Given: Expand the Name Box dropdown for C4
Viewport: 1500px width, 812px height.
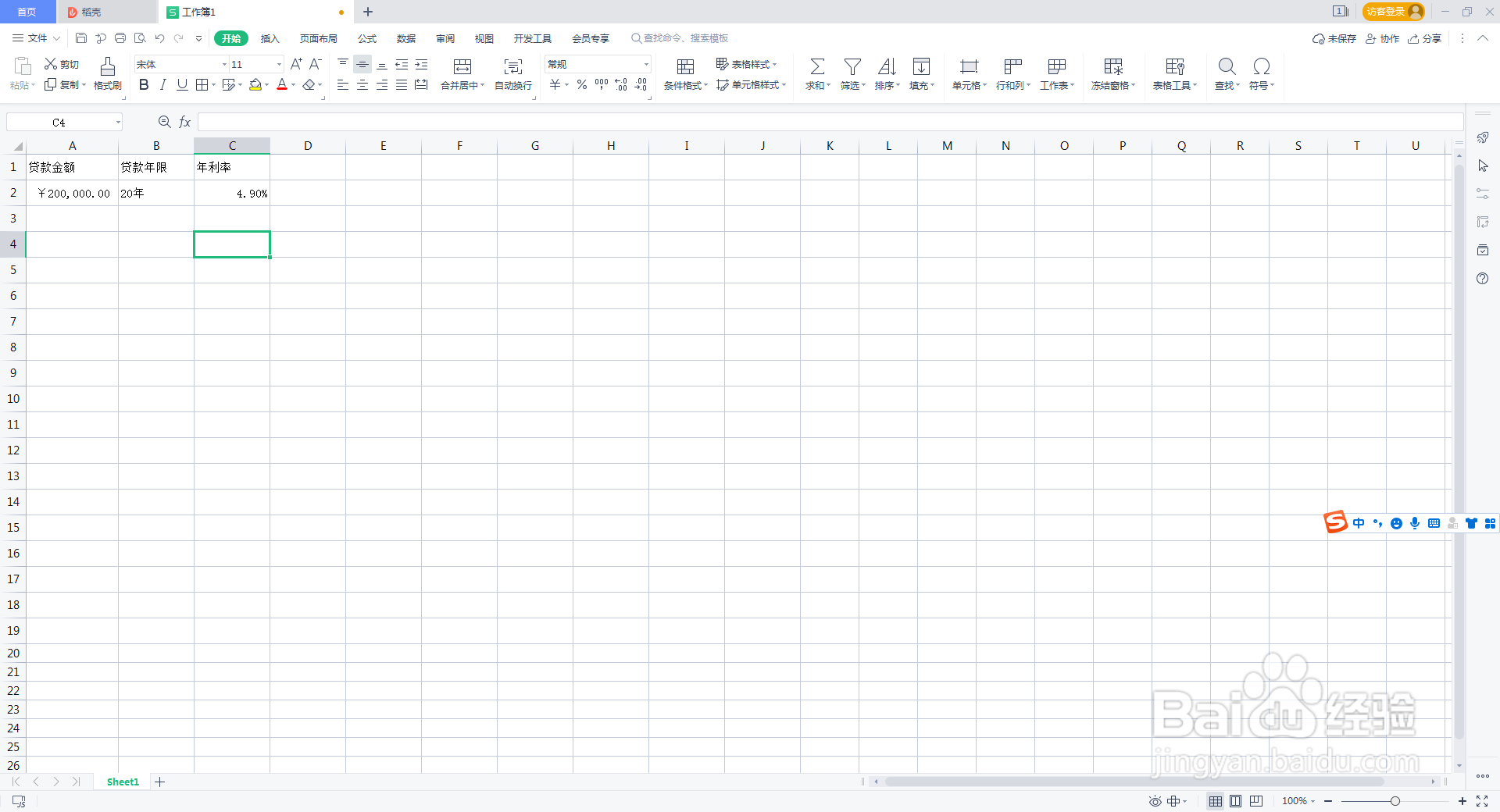Looking at the screenshot, I should [x=118, y=122].
